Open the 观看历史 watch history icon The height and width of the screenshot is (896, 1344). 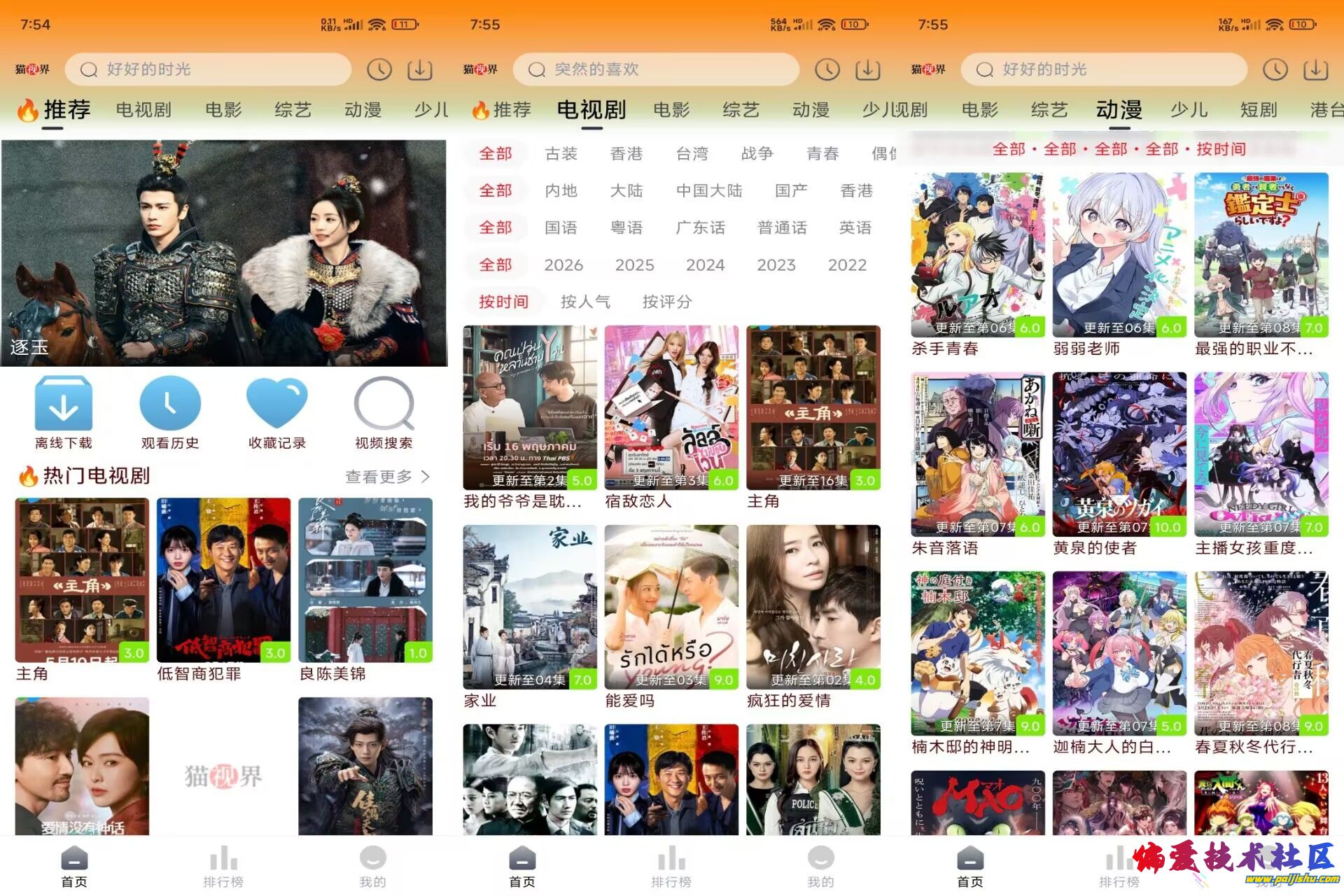tap(170, 404)
